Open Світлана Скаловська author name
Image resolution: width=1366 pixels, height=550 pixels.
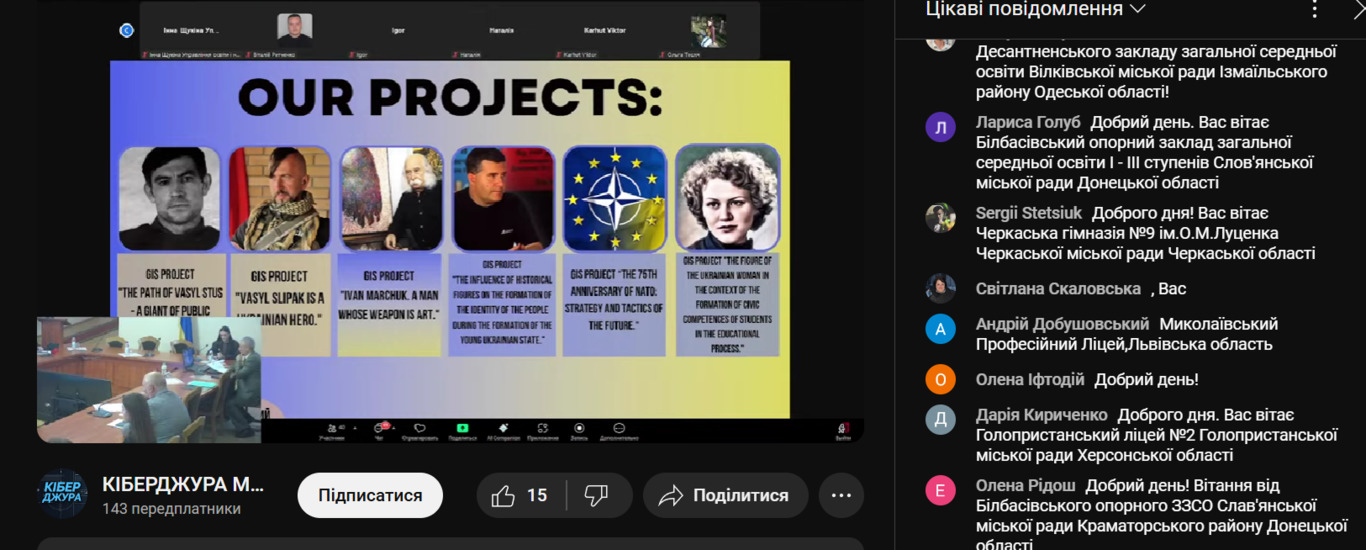(x=1058, y=289)
